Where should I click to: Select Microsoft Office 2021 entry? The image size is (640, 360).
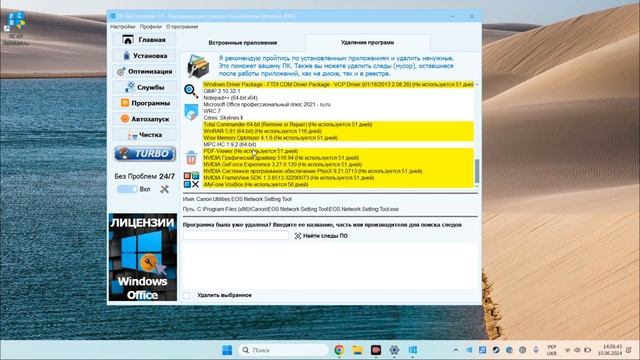click(x=338, y=104)
